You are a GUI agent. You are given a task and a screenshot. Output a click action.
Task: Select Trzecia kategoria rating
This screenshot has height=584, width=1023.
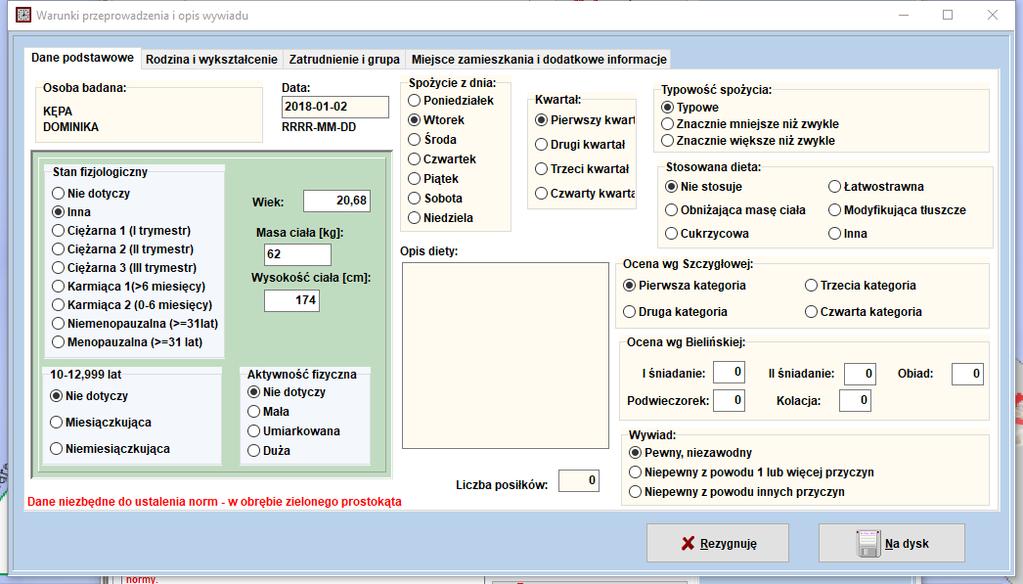point(861,285)
